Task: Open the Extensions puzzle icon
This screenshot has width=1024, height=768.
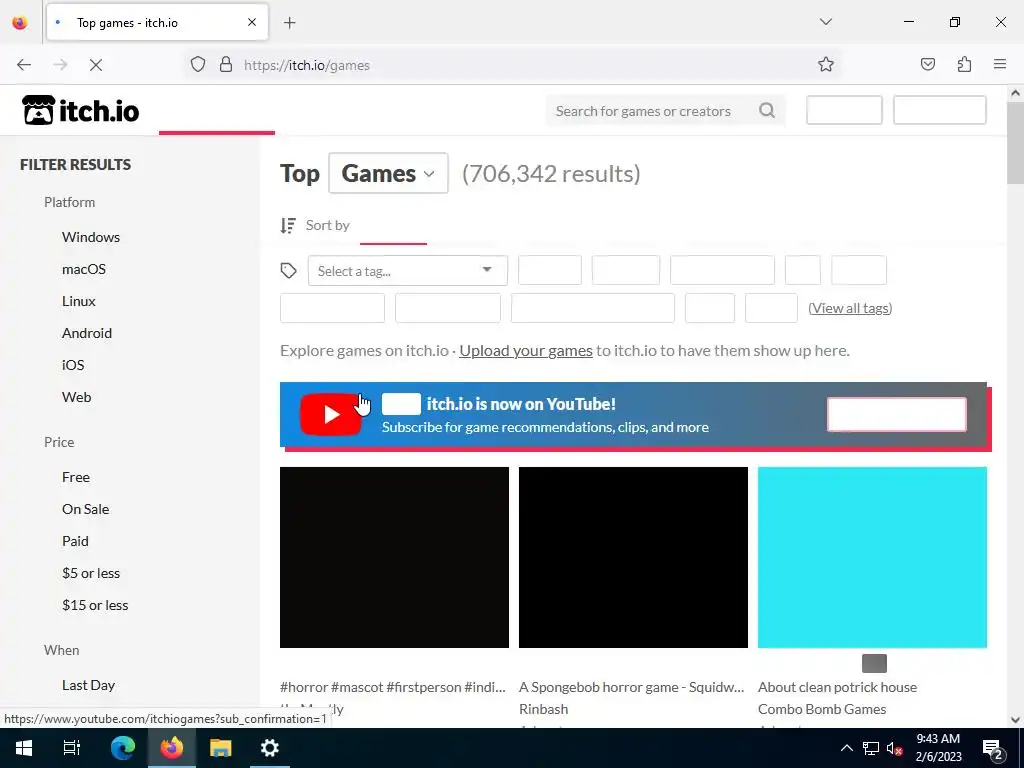Action: 964,64
